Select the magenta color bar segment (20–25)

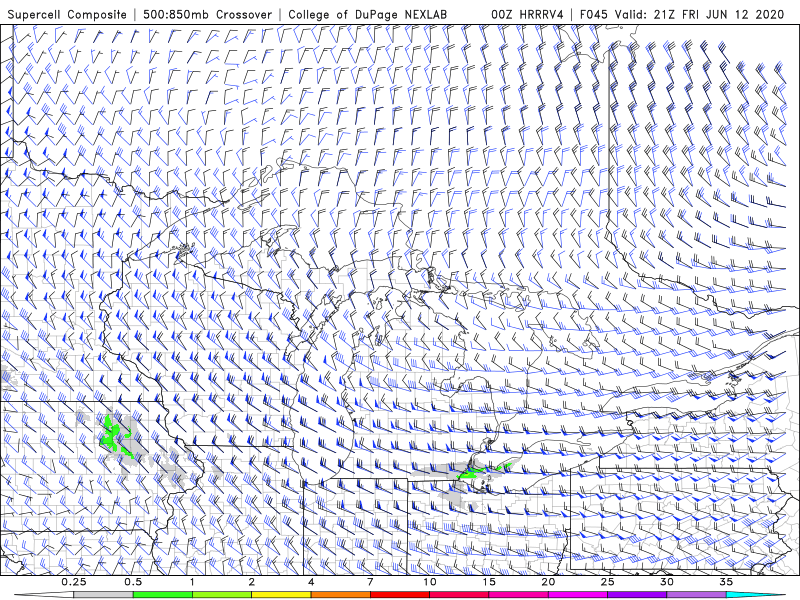[x=578, y=595]
